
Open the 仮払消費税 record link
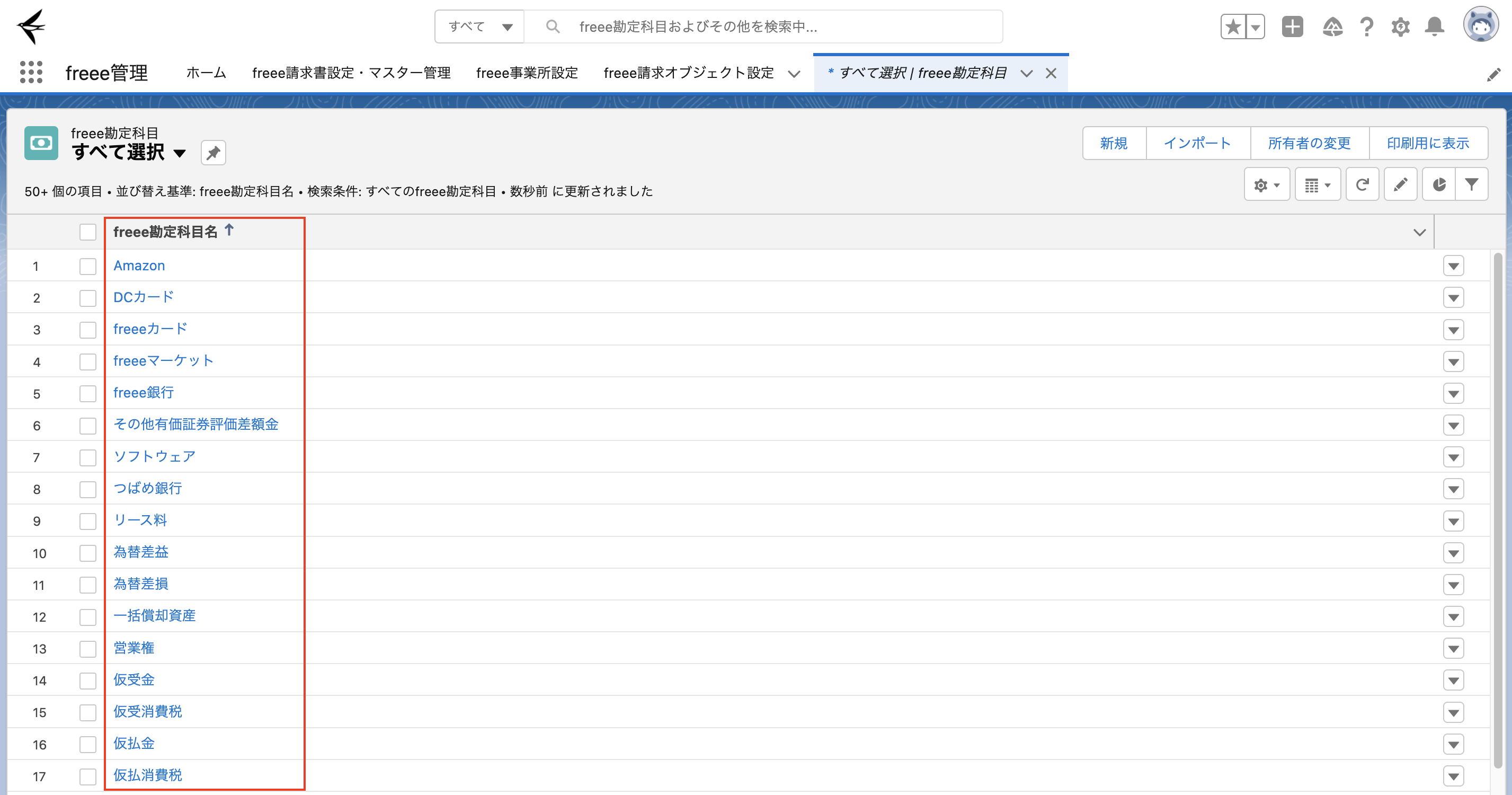pos(147,775)
